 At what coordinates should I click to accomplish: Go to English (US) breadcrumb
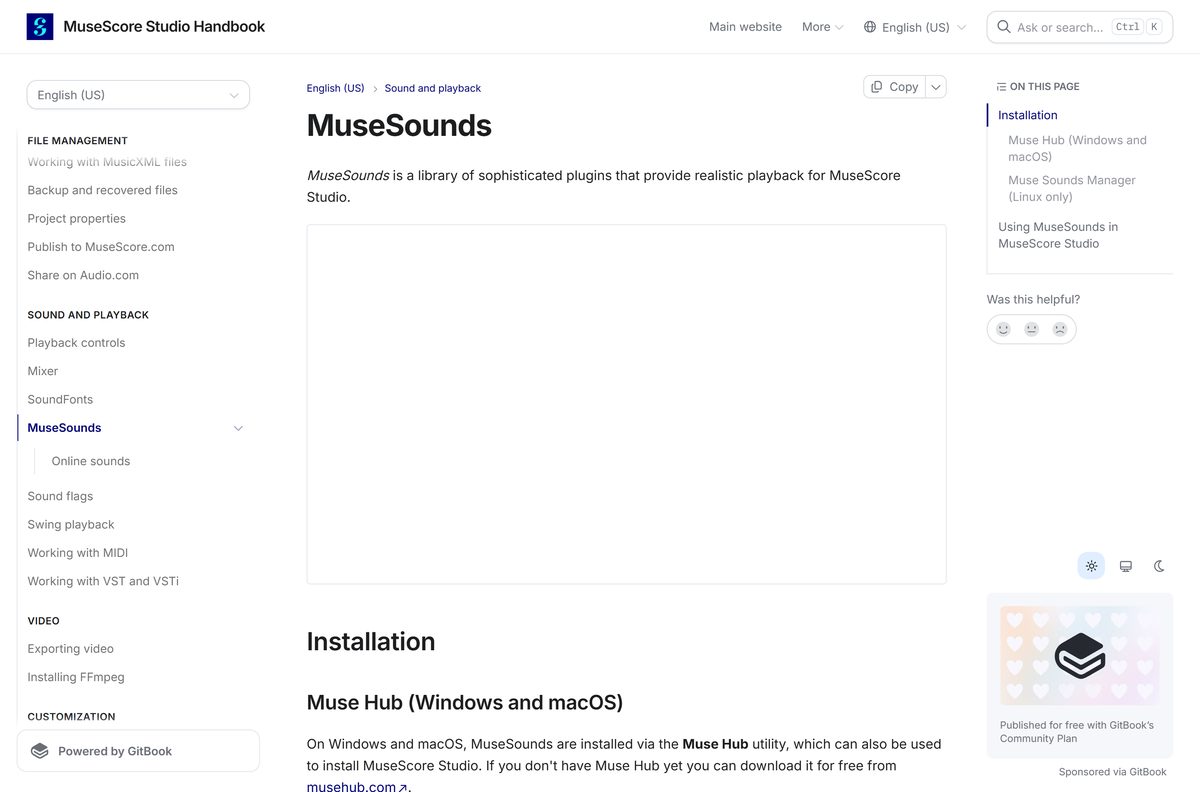(x=335, y=88)
